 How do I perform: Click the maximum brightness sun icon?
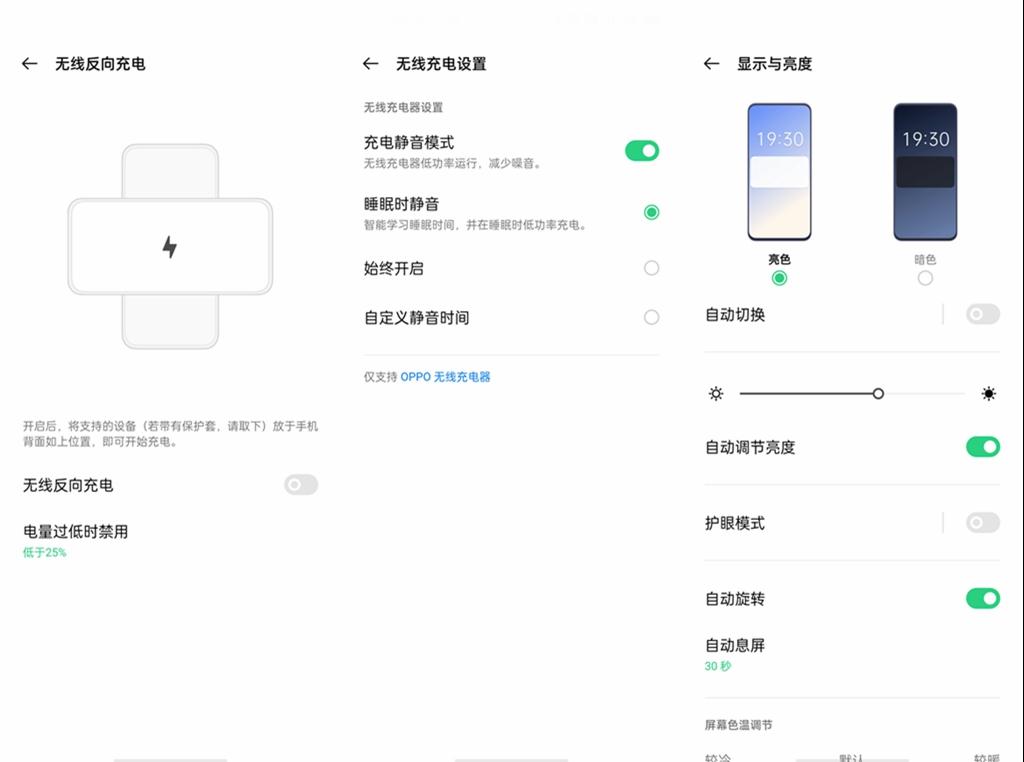987,393
